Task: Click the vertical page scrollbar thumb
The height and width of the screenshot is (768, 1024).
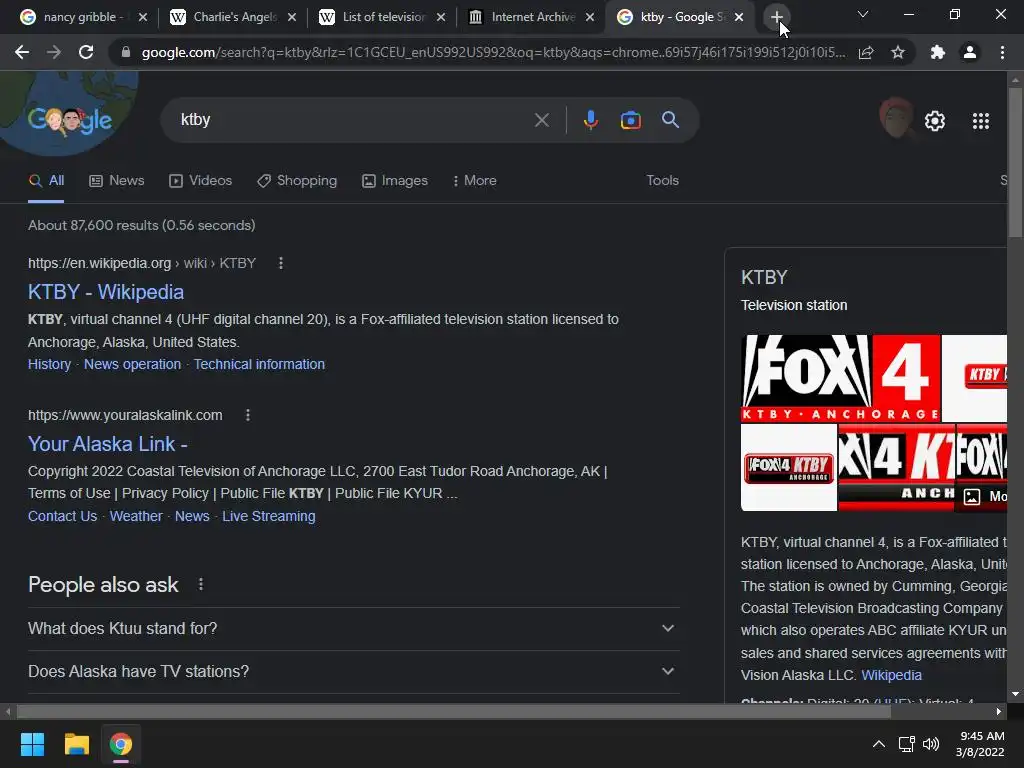Action: (1015, 163)
